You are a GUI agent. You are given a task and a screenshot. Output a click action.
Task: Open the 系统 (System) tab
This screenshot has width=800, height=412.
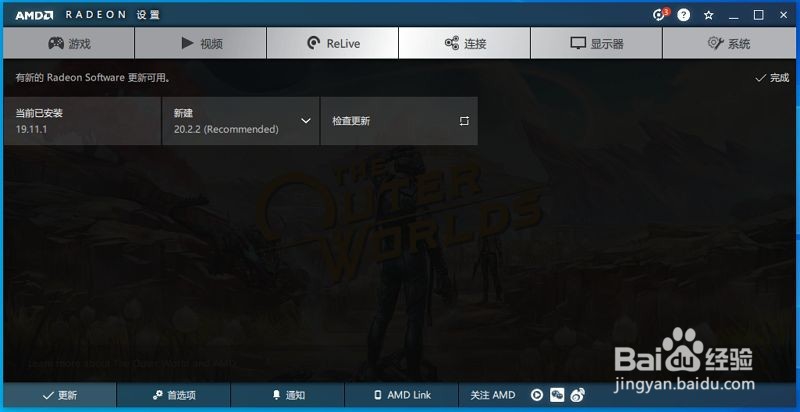pos(729,43)
